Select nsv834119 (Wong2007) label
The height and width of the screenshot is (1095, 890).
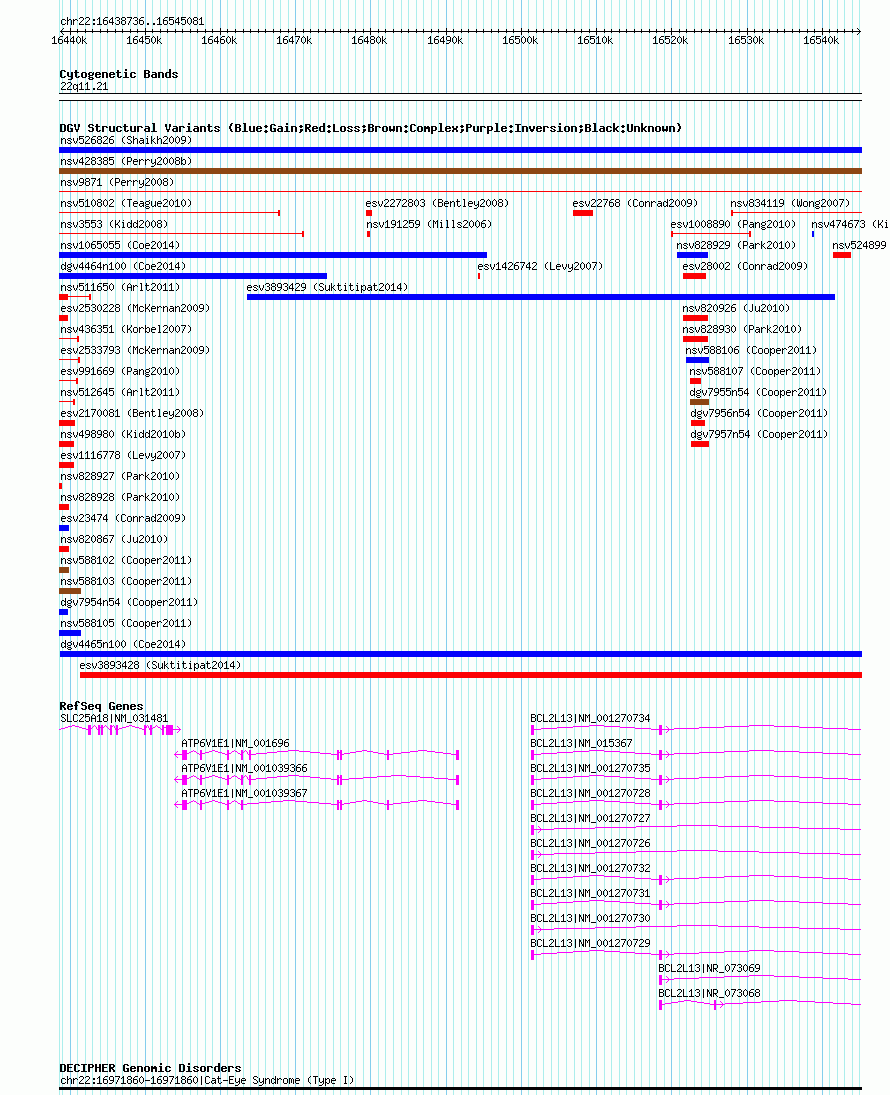pyautogui.click(x=790, y=203)
